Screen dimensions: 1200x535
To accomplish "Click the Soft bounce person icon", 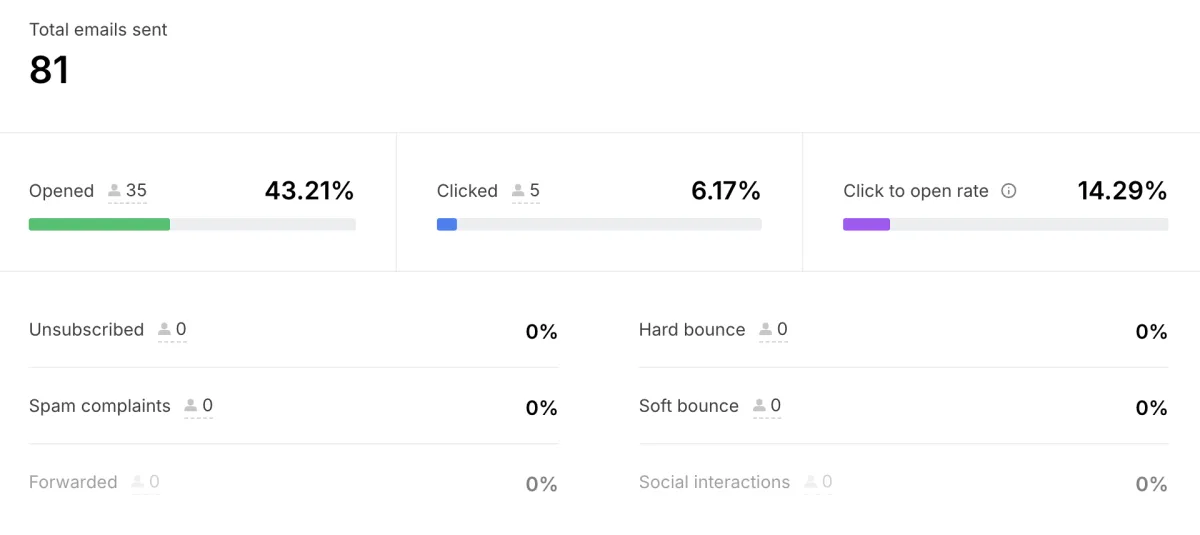I will 759,406.
